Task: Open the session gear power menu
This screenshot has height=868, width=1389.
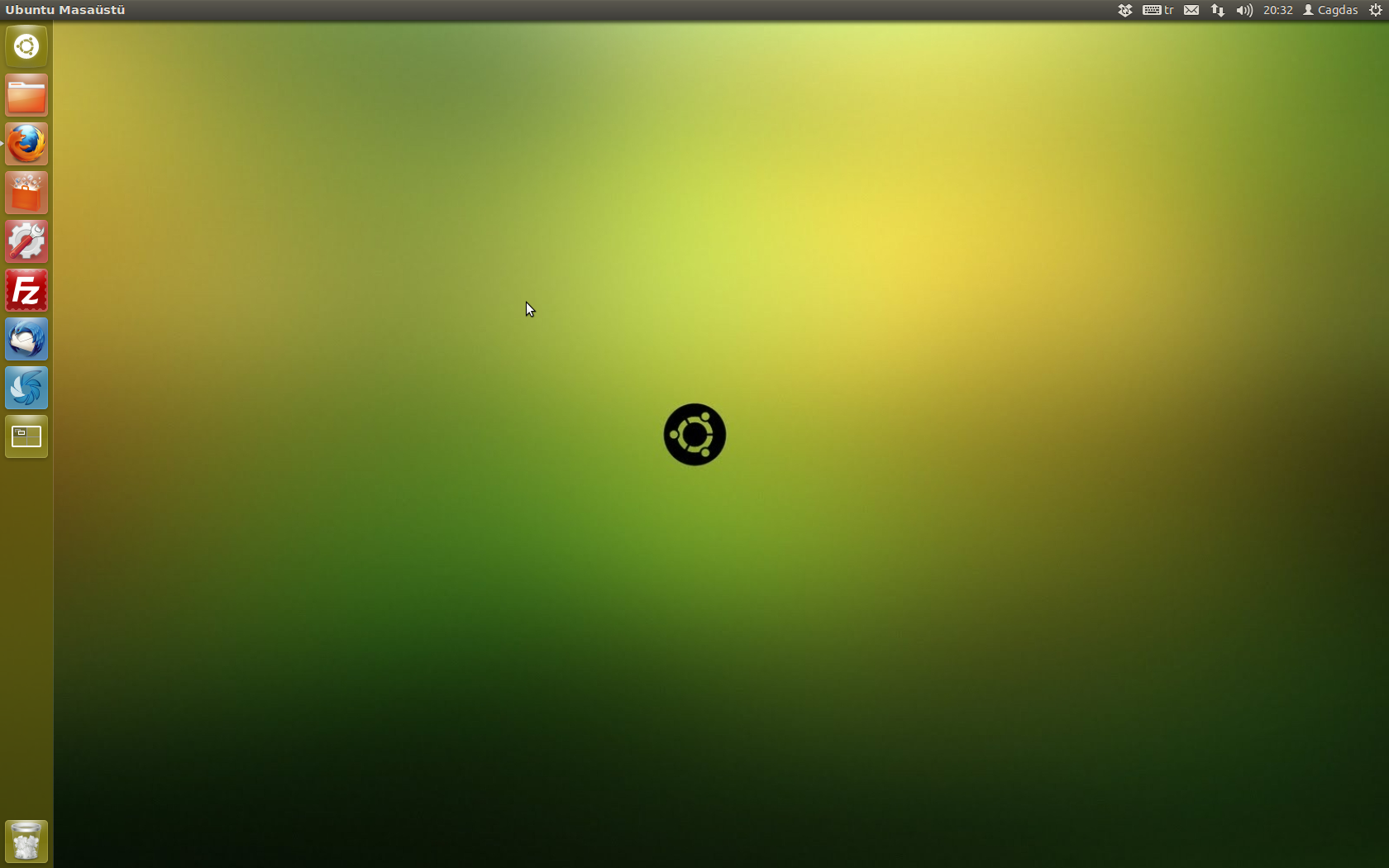Action: click(x=1375, y=10)
